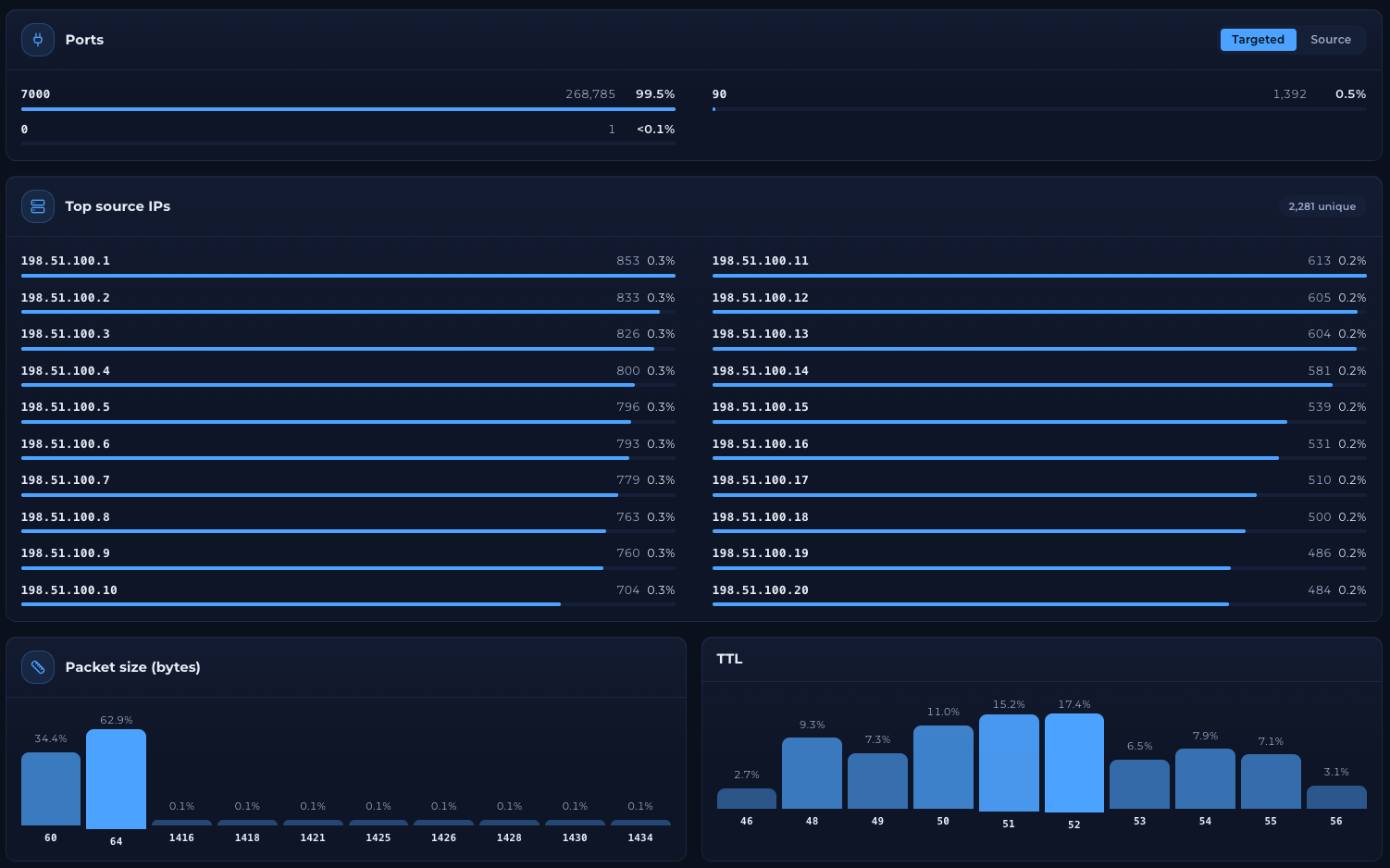Click the 1416-byte packet size bar
Screen dimensions: 1390x868
(182, 823)
